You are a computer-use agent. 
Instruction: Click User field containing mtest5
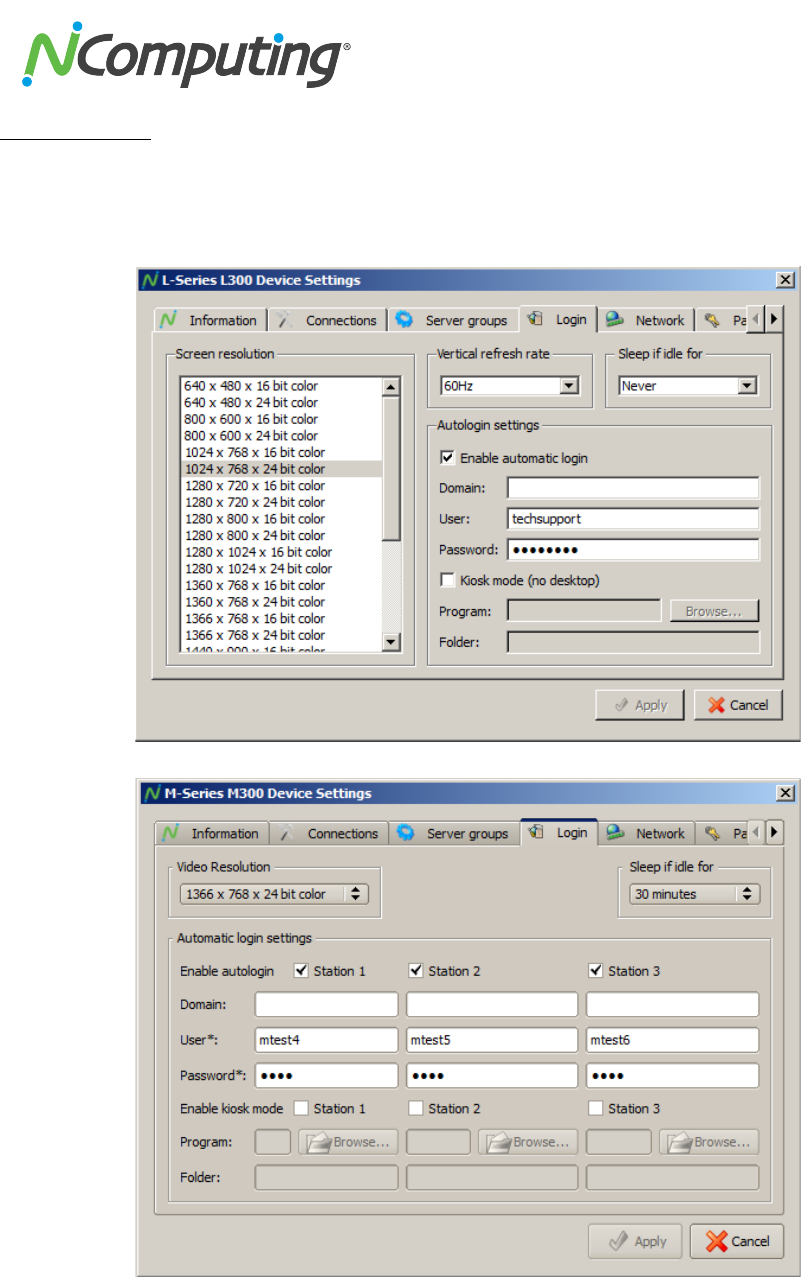click(492, 1039)
